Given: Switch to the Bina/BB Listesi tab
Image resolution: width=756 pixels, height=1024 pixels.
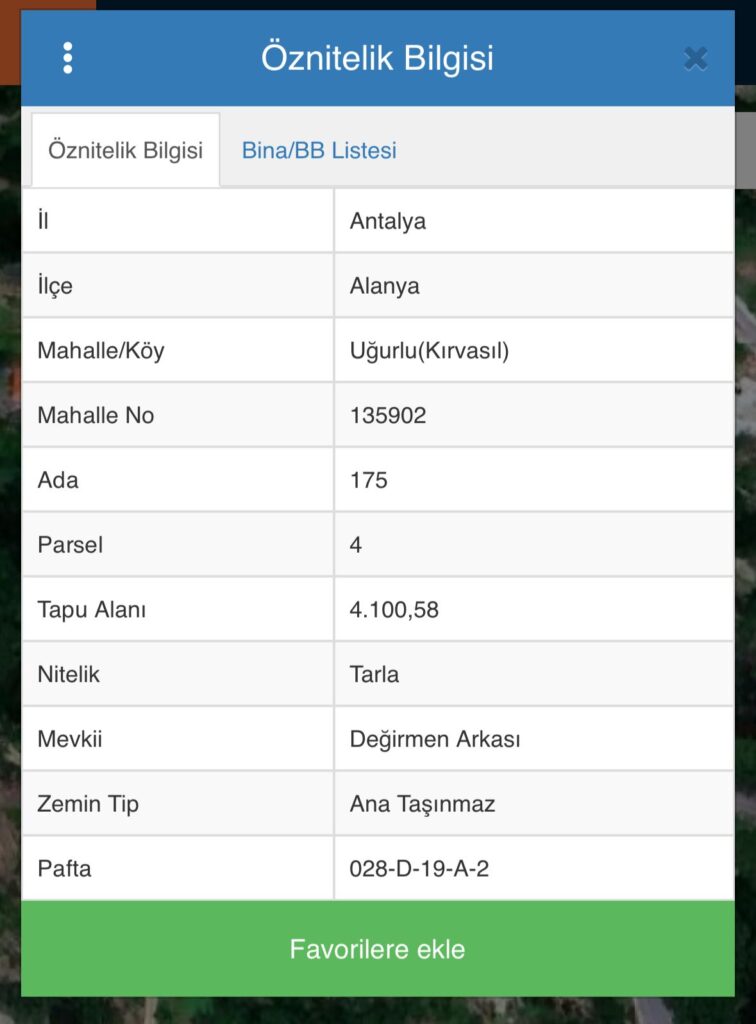Looking at the screenshot, I should pos(319,150).
